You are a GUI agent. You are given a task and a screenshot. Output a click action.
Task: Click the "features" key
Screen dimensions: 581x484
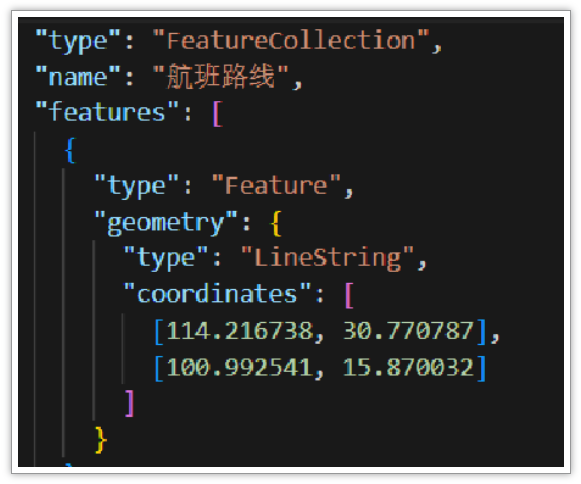107,112
